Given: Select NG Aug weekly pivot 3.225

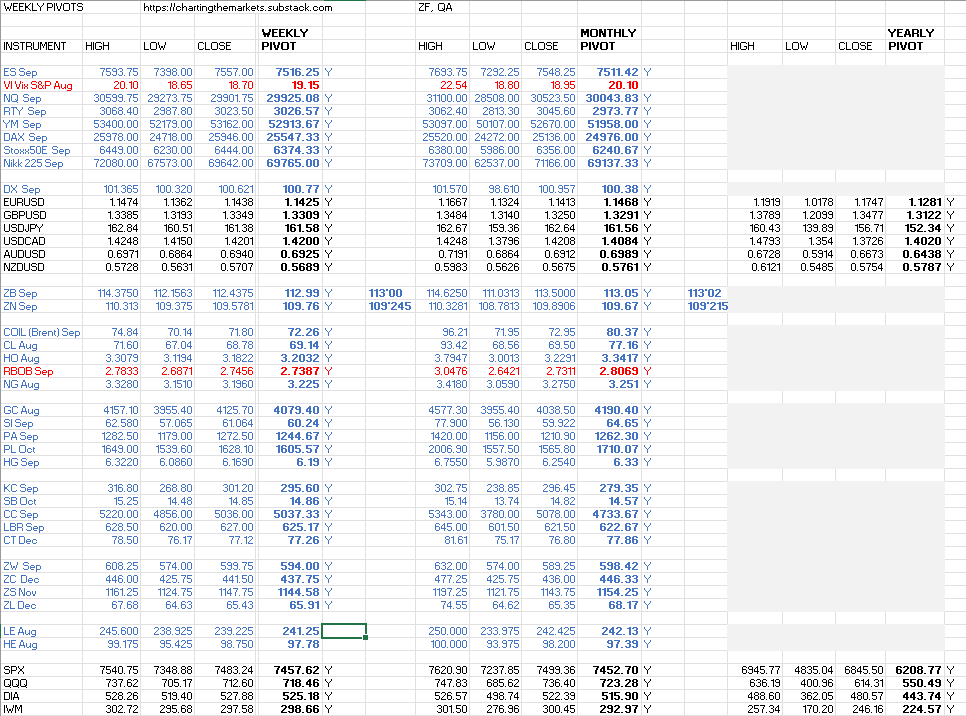Looking at the screenshot, I should 304,384.
